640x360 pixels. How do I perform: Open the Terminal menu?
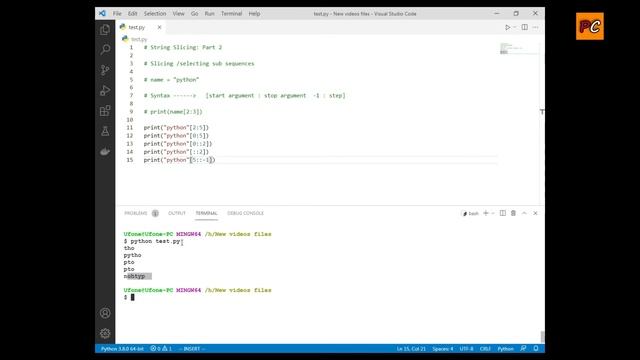coord(231,13)
